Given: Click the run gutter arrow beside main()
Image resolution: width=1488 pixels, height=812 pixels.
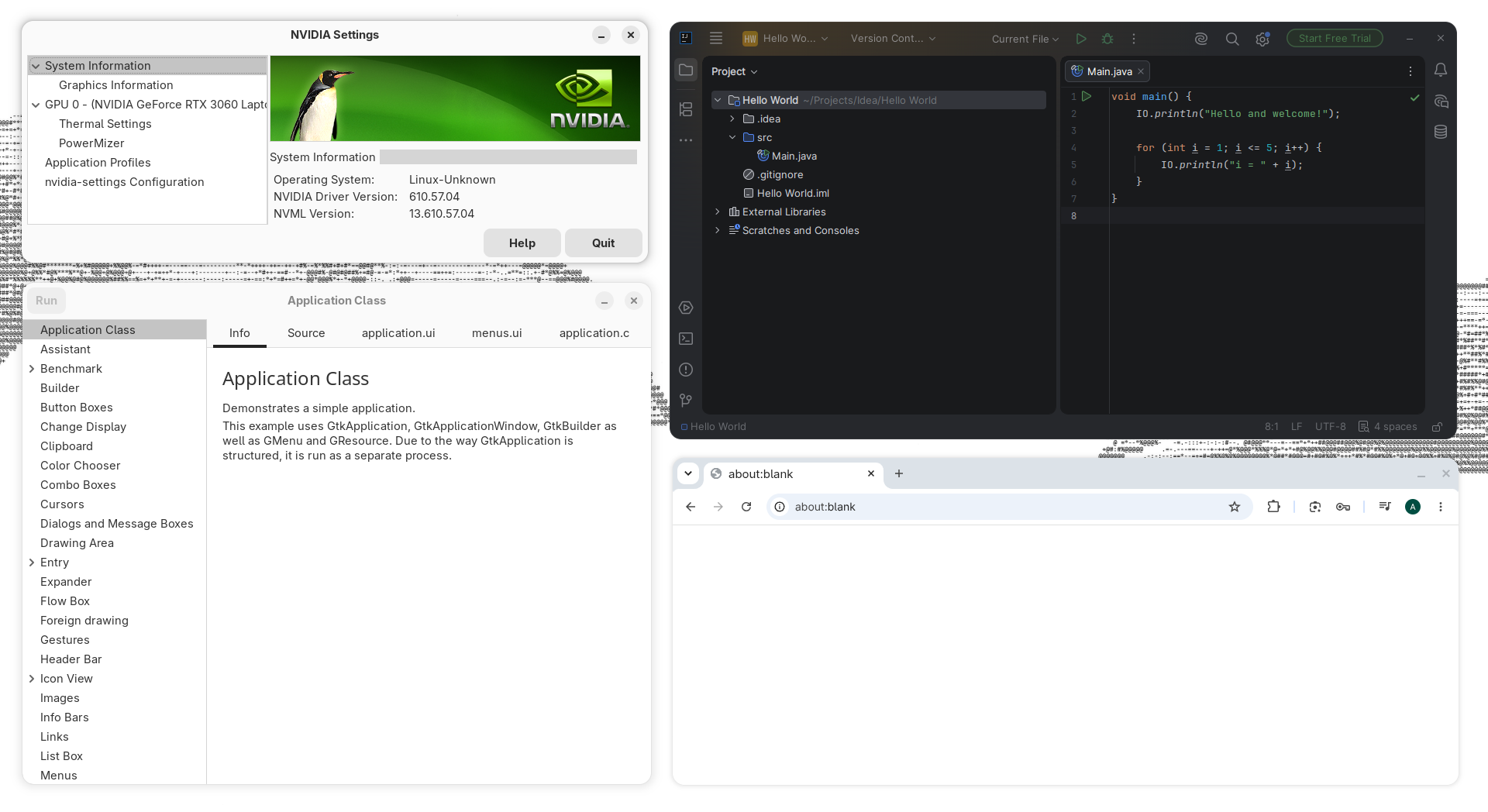Looking at the screenshot, I should [x=1087, y=97].
